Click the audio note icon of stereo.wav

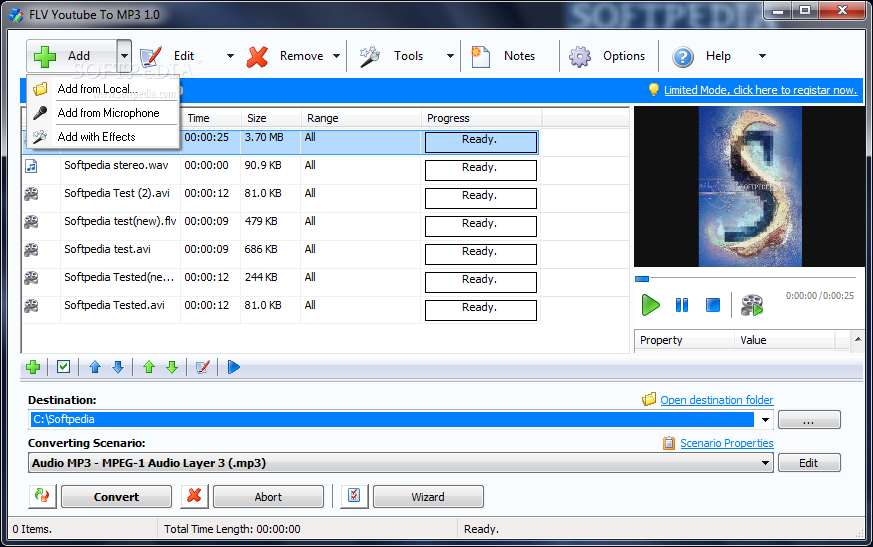point(31,166)
